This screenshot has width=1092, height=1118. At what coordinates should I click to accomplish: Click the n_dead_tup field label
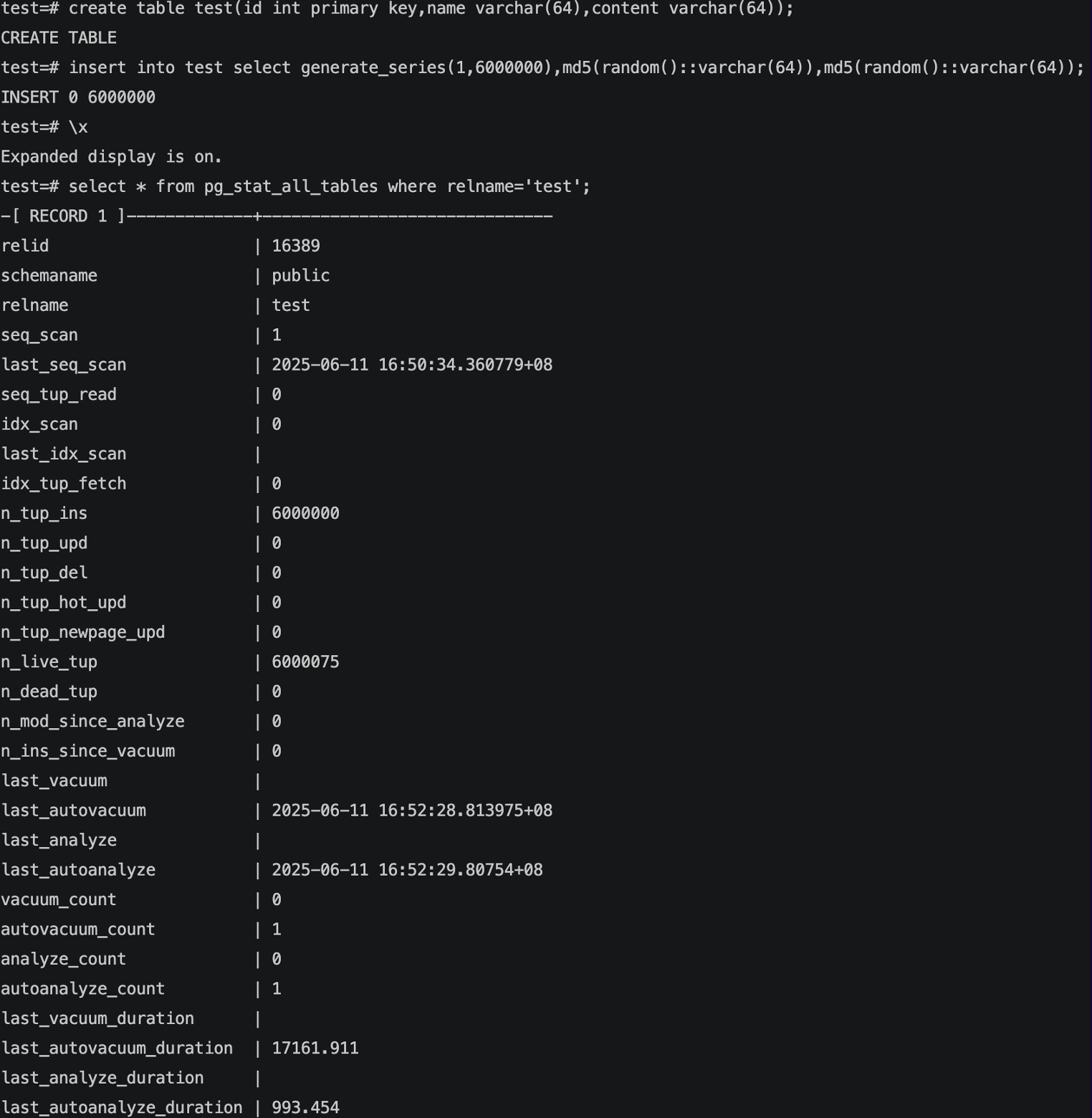tap(49, 692)
